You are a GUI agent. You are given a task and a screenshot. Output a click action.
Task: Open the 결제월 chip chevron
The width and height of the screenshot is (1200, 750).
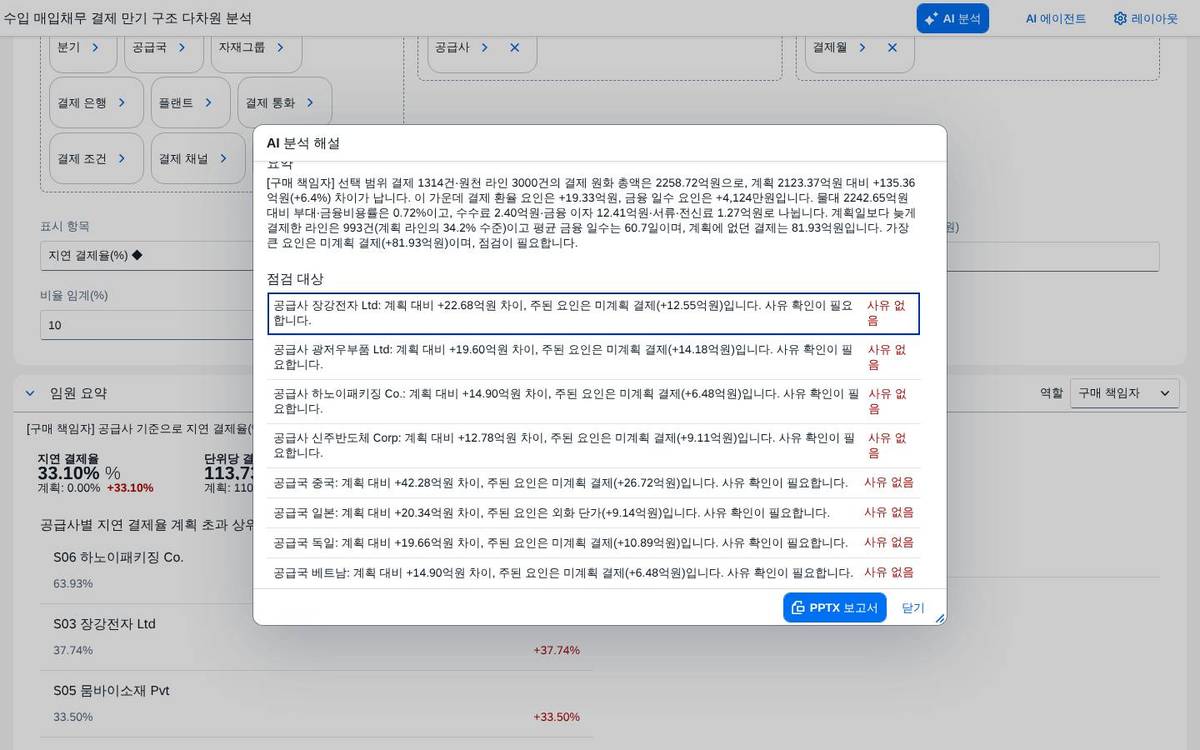pos(862,47)
